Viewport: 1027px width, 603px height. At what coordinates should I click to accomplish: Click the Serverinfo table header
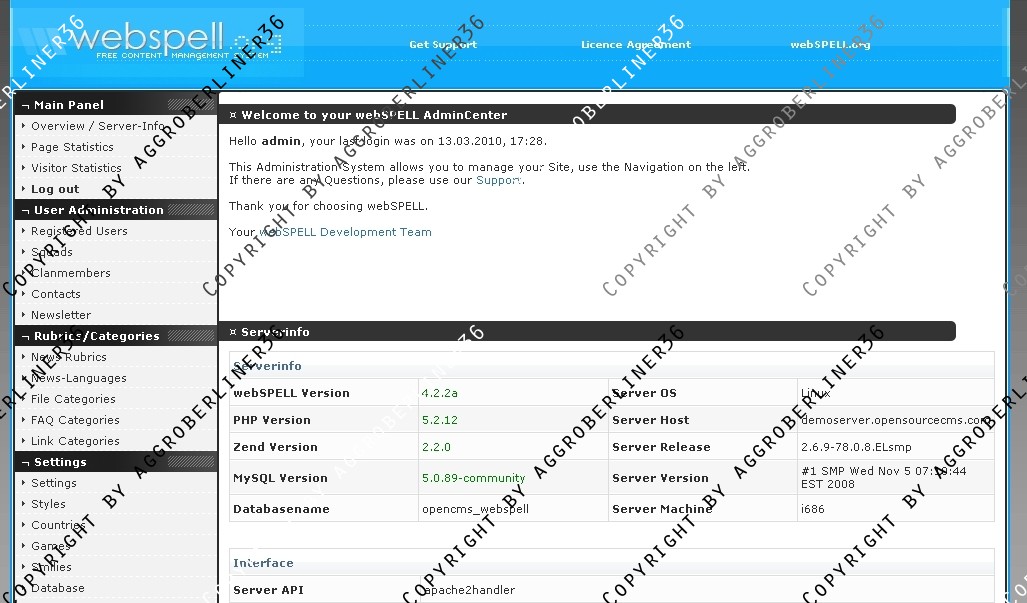coord(267,366)
